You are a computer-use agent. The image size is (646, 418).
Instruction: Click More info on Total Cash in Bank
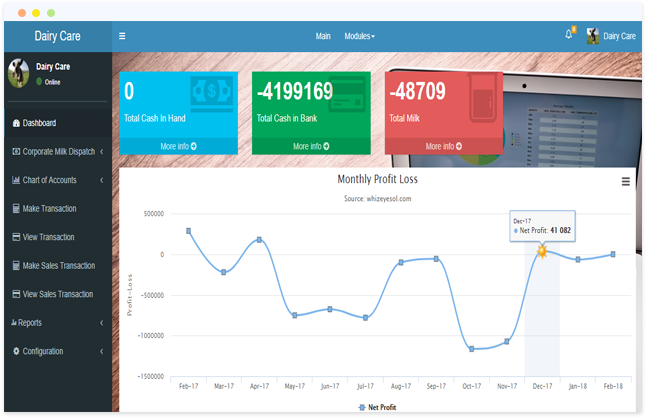pos(311,146)
